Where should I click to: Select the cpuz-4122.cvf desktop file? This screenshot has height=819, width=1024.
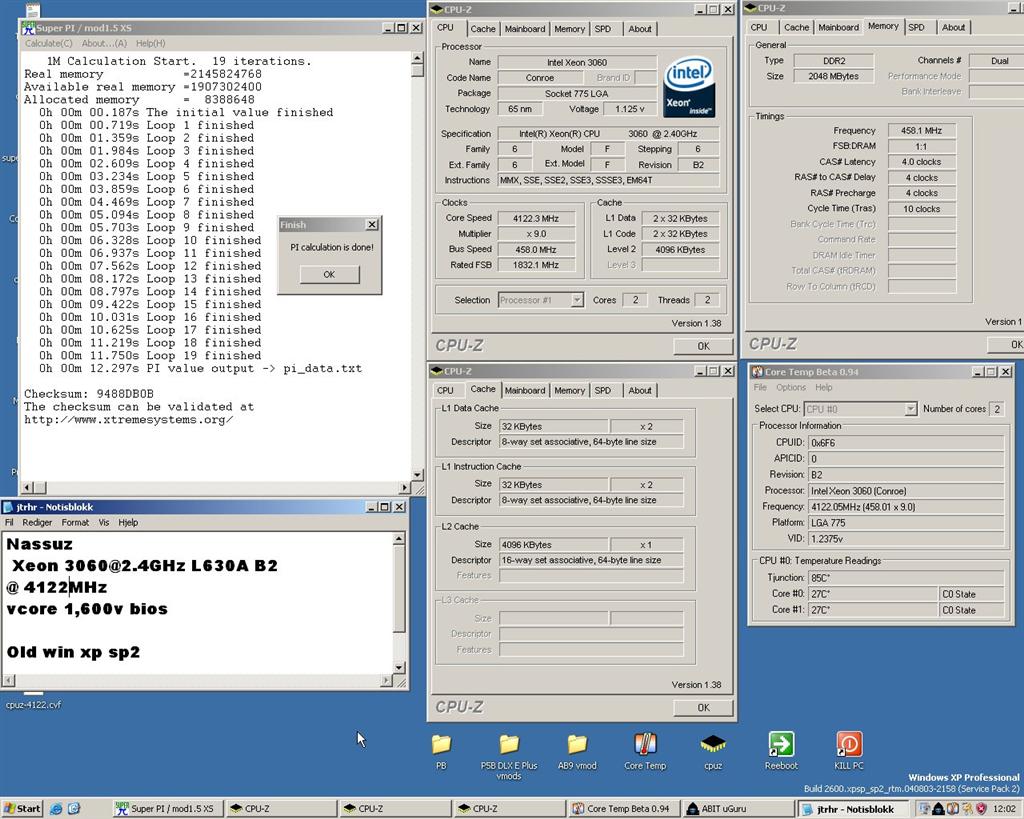(x=33, y=704)
